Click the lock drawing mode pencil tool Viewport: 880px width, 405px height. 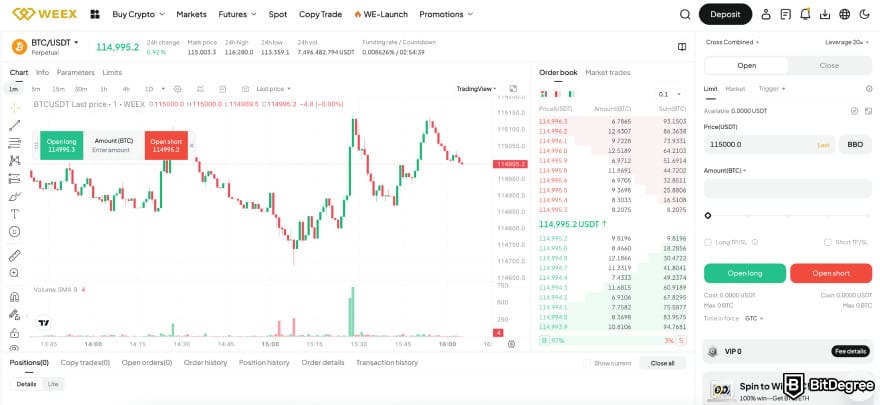(x=15, y=315)
